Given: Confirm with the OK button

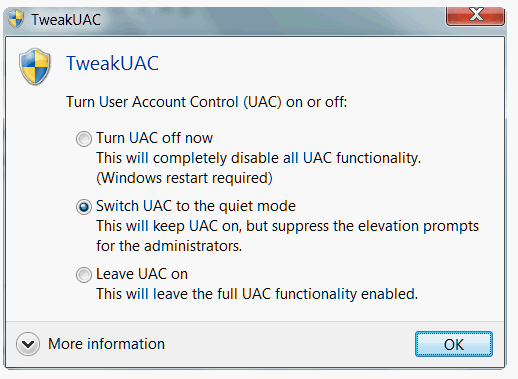Looking at the screenshot, I should pyautogui.click(x=454, y=344).
